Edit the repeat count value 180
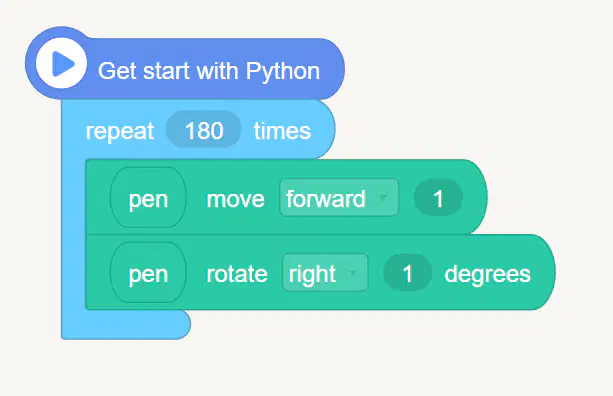This screenshot has width=613, height=396. (x=204, y=130)
